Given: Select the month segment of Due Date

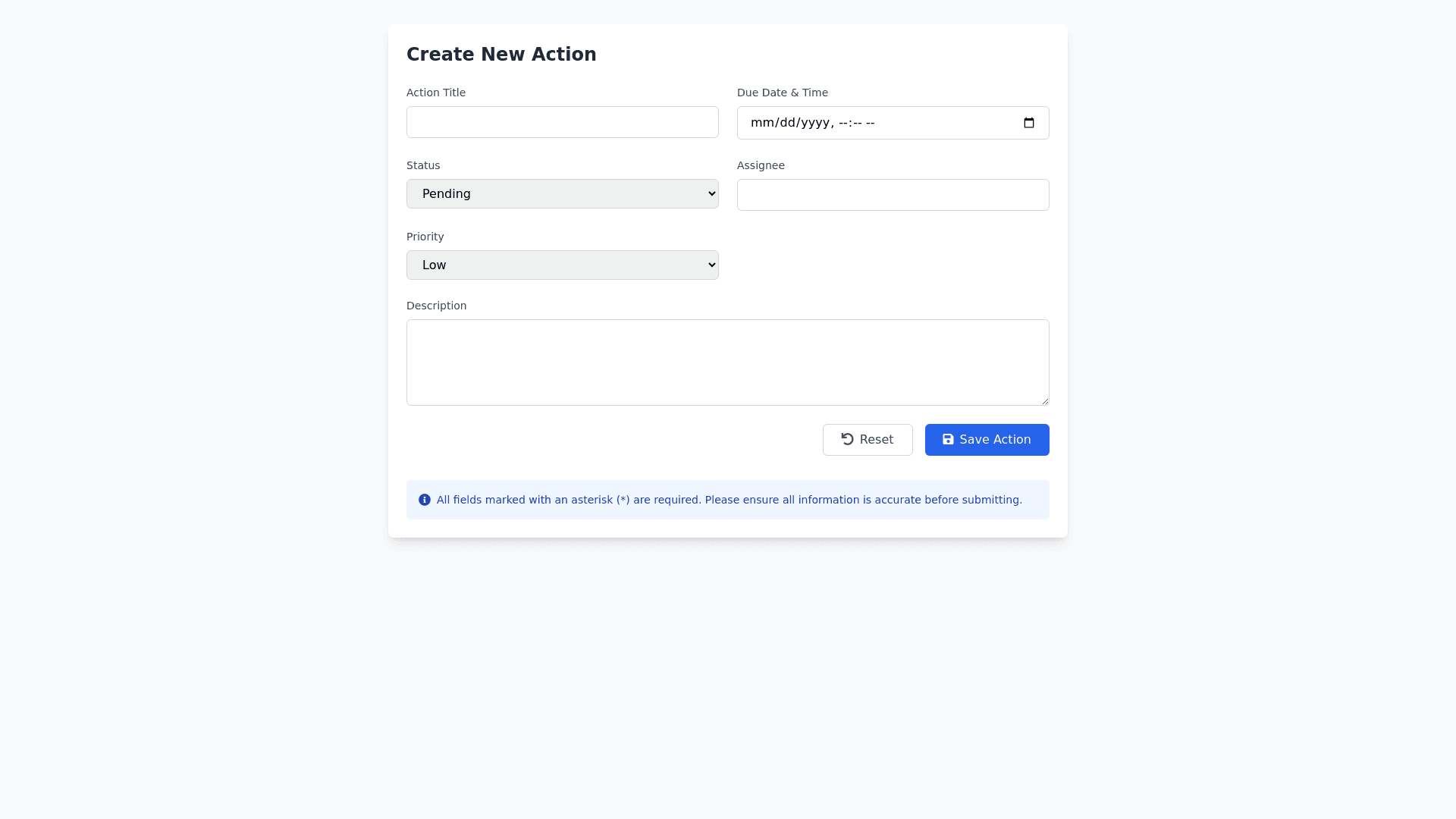Looking at the screenshot, I should click(761, 123).
